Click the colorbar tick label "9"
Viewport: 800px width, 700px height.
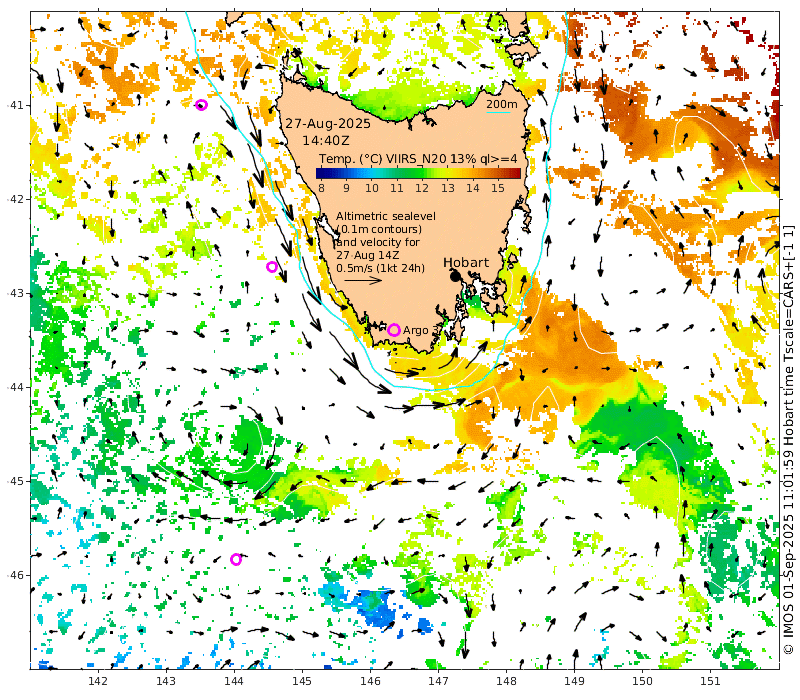point(346,188)
